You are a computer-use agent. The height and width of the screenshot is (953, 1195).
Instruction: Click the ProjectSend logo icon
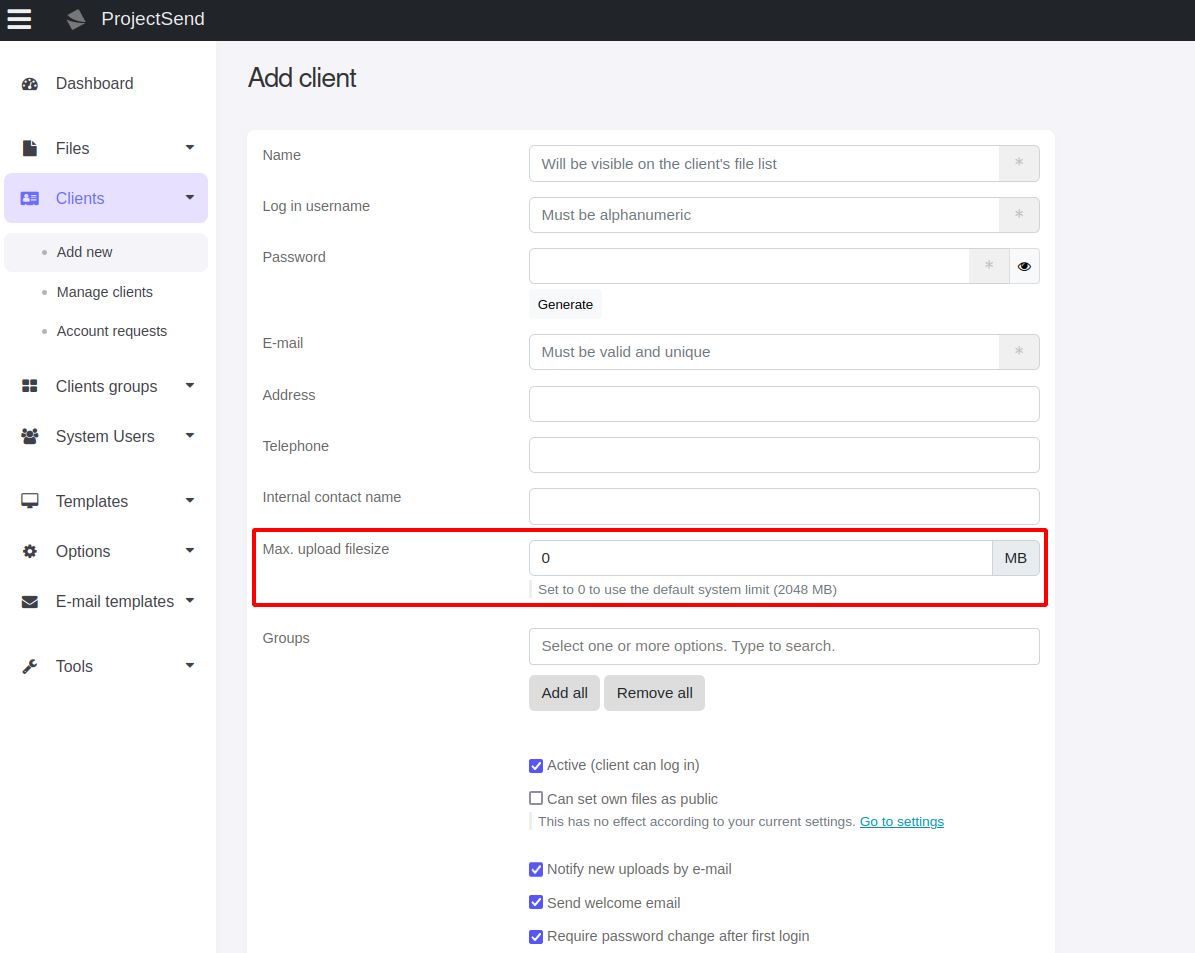click(x=76, y=19)
